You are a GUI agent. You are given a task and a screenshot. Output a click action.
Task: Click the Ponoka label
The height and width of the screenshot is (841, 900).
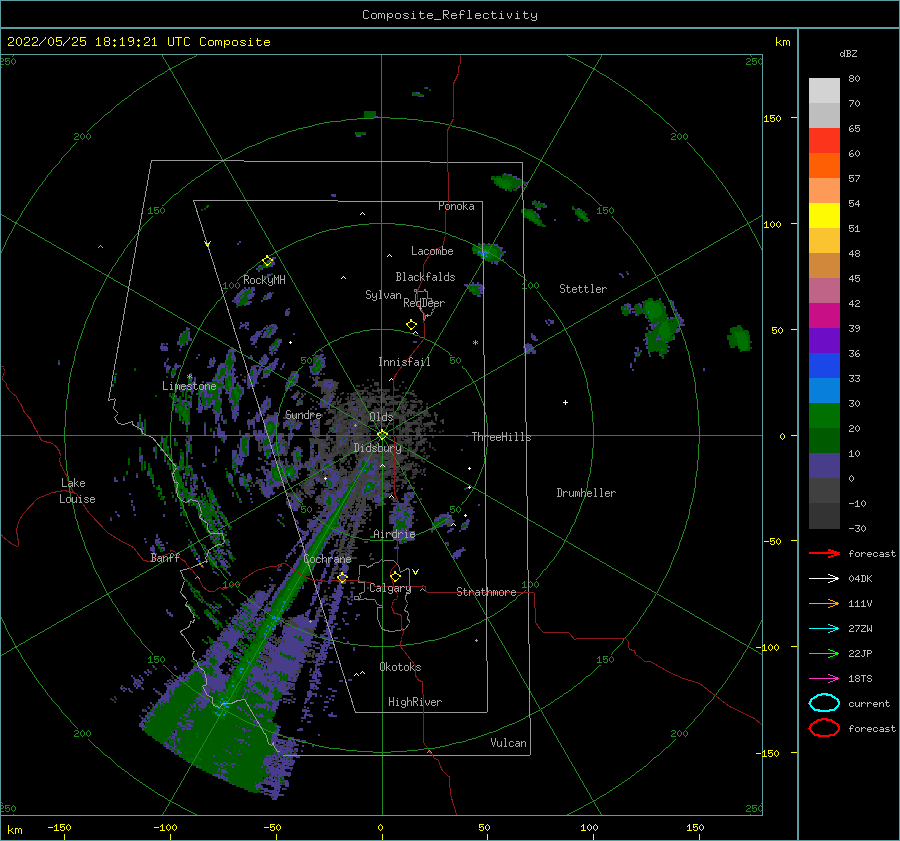click(456, 206)
